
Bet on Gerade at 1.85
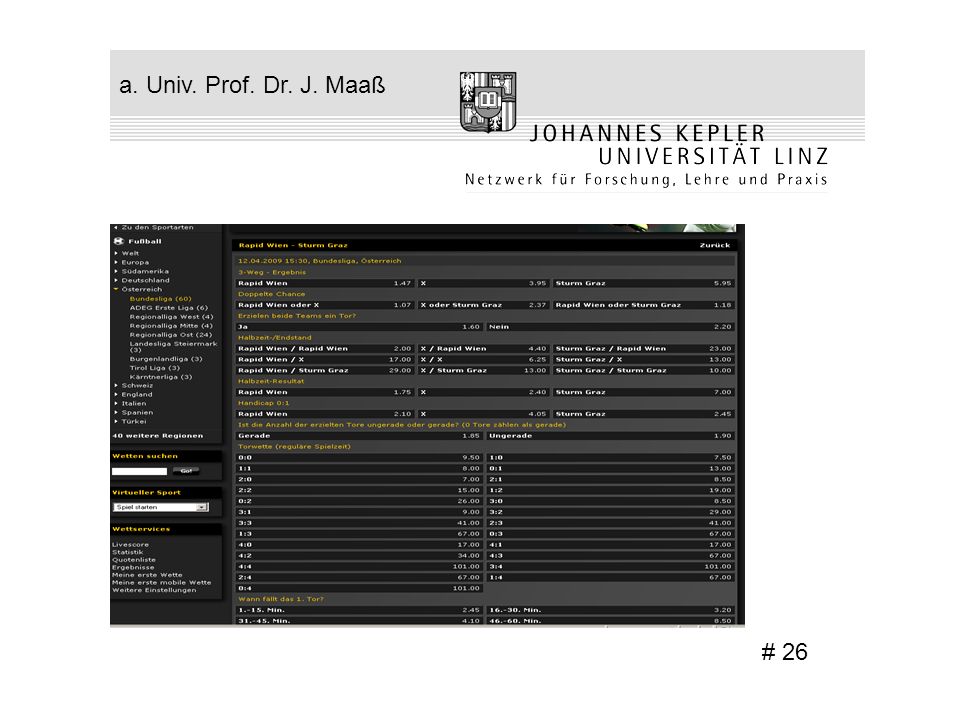pyautogui.click(x=359, y=436)
